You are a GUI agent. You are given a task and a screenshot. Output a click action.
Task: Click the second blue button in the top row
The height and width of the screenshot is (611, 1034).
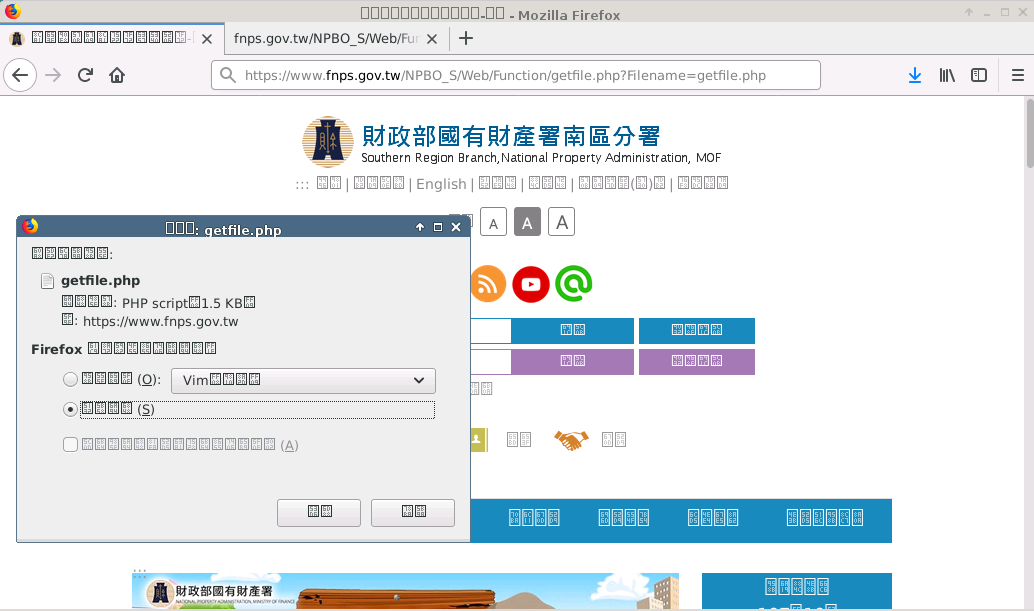click(x=697, y=330)
